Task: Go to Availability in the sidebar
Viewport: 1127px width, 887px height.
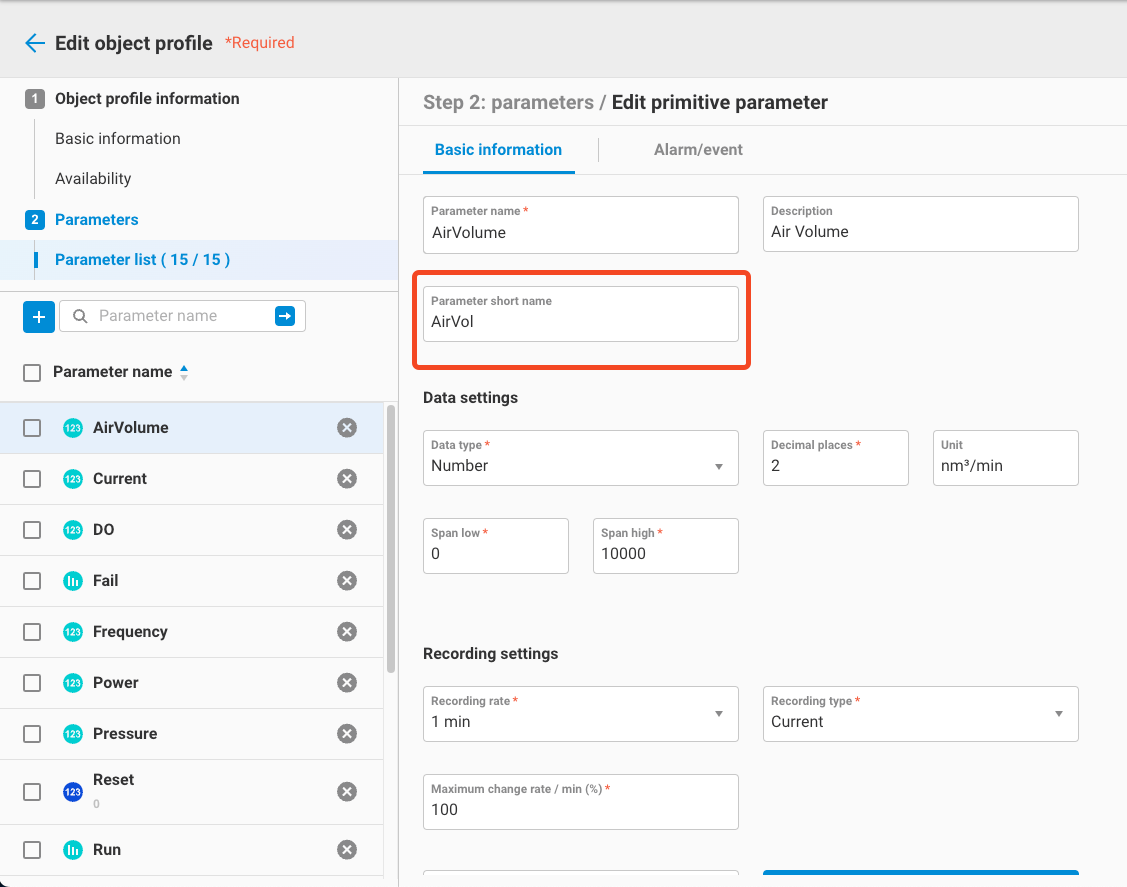Action: [x=93, y=179]
